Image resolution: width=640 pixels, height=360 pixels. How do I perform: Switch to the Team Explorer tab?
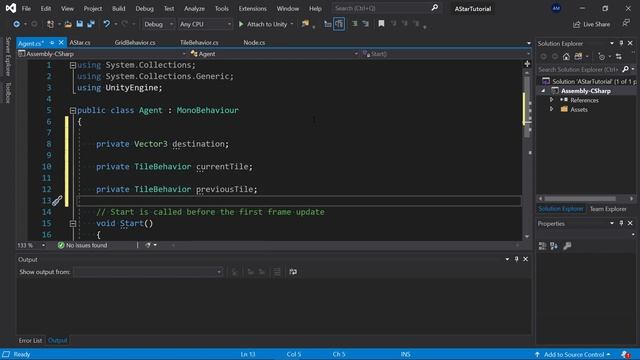(x=608, y=209)
